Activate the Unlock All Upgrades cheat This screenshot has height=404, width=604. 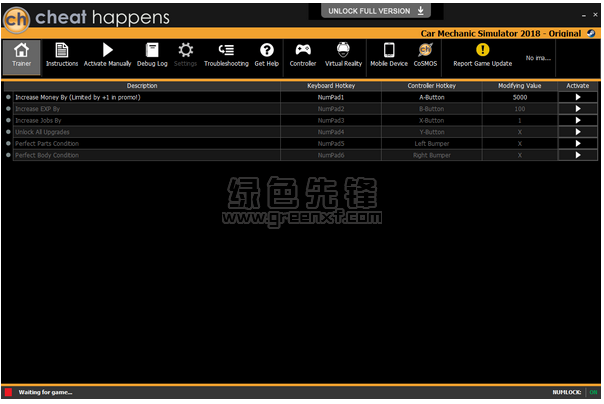click(x=577, y=132)
